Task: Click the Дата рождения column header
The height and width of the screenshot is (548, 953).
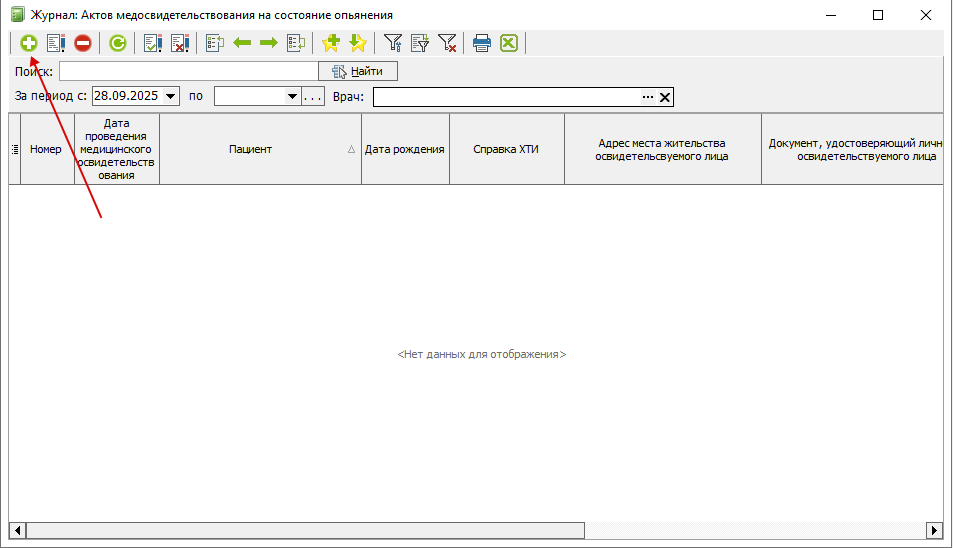Action: click(404, 149)
